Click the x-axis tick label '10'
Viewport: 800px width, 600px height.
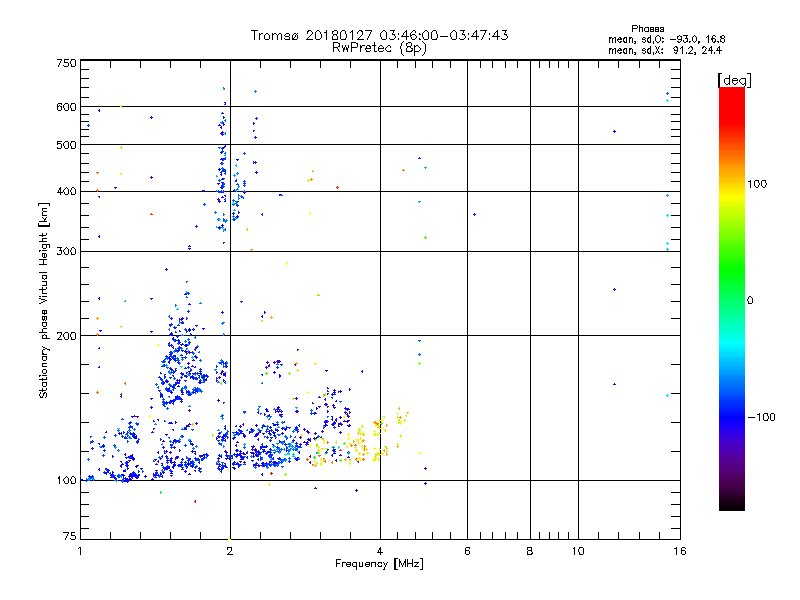[578, 551]
